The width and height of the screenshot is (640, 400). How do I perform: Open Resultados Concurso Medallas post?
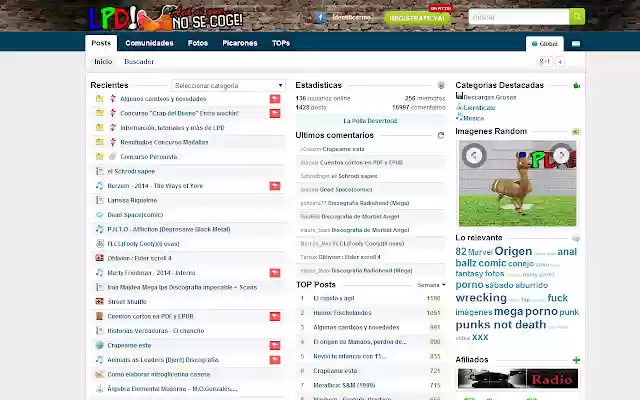pyautogui.click(x=164, y=142)
